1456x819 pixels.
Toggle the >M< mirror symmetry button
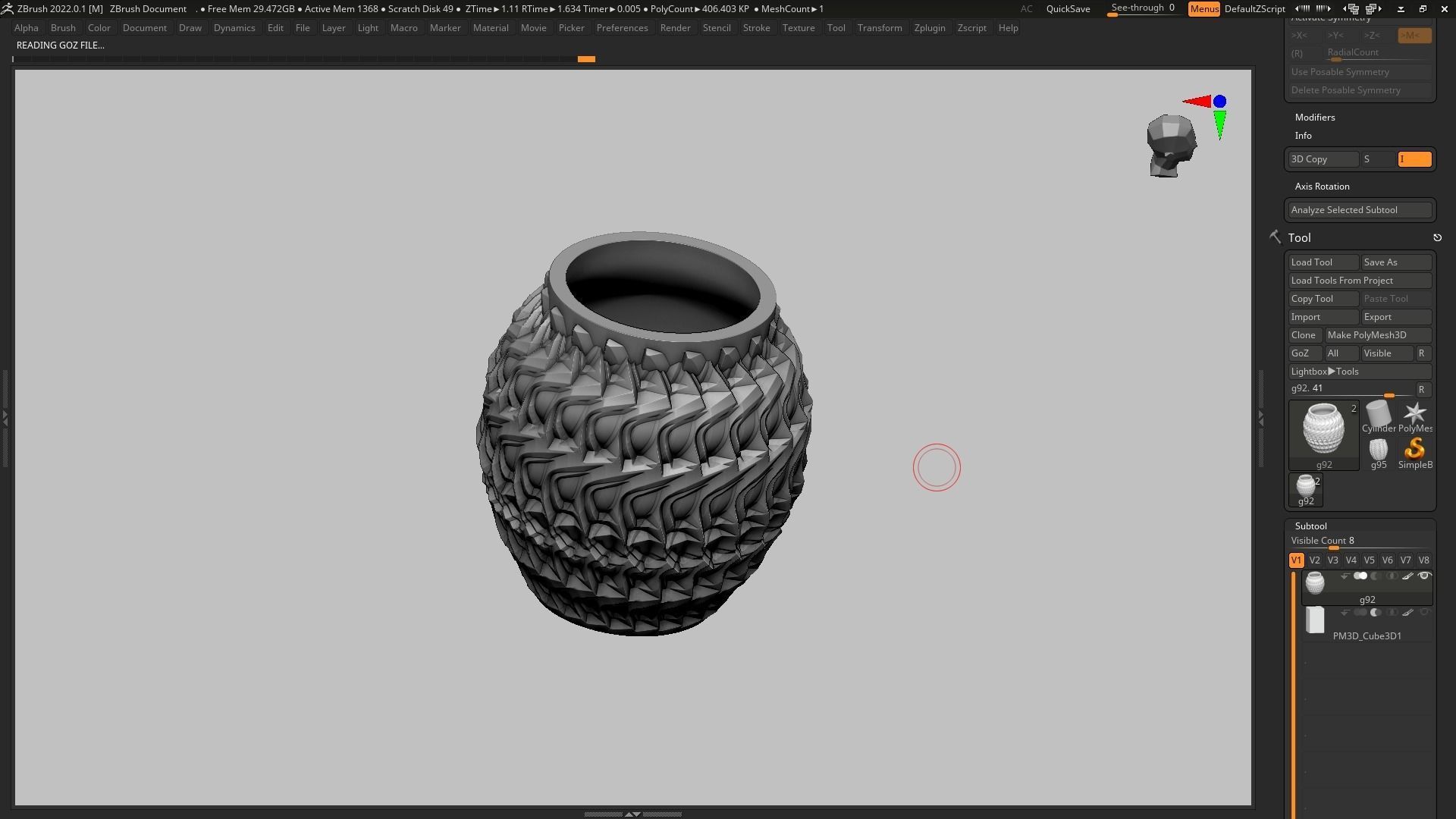(x=1414, y=36)
